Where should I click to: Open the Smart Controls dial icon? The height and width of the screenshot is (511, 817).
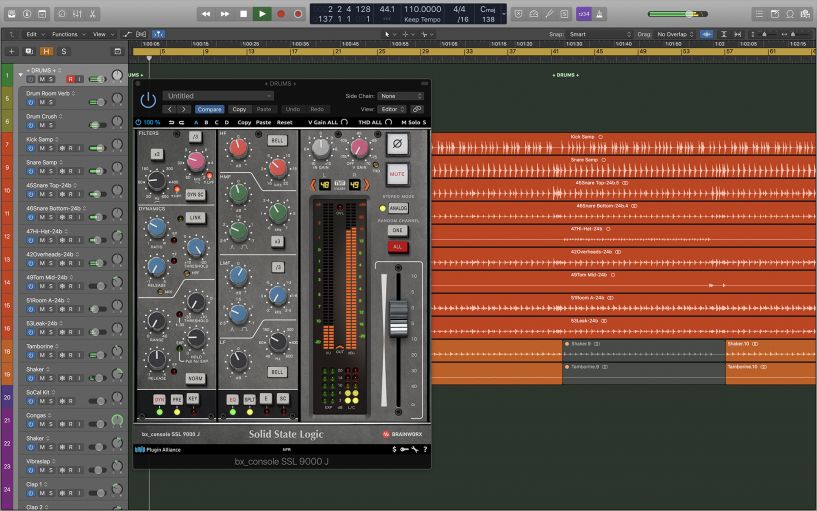click(61, 14)
